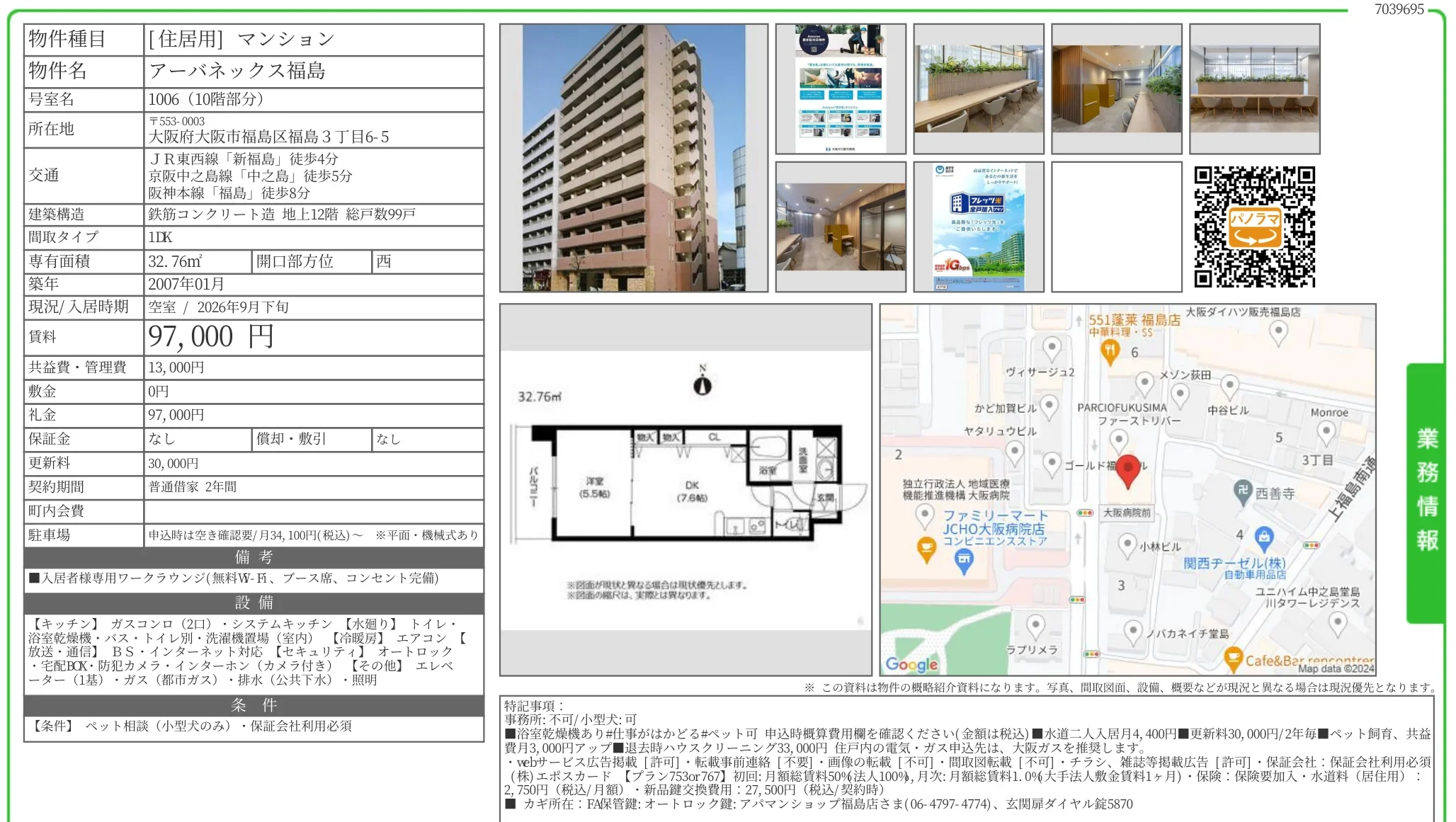Click the 関西チーゼル shop map icon
The width and height of the screenshot is (1456, 822).
click(x=1263, y=538)
